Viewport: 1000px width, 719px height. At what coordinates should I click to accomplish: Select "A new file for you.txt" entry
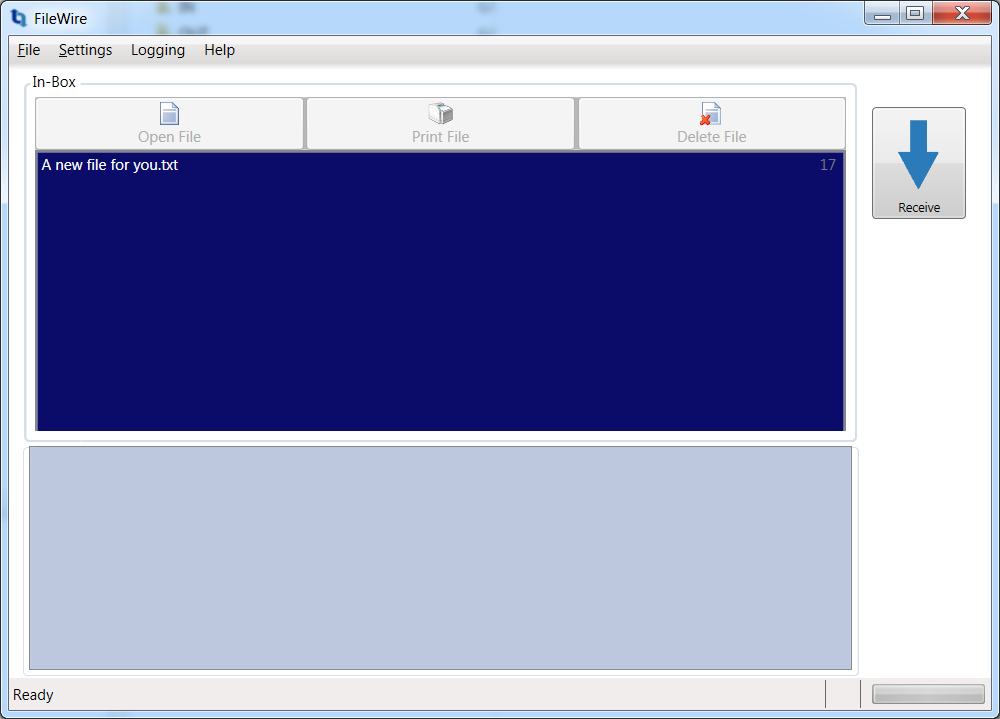[441, 165]
